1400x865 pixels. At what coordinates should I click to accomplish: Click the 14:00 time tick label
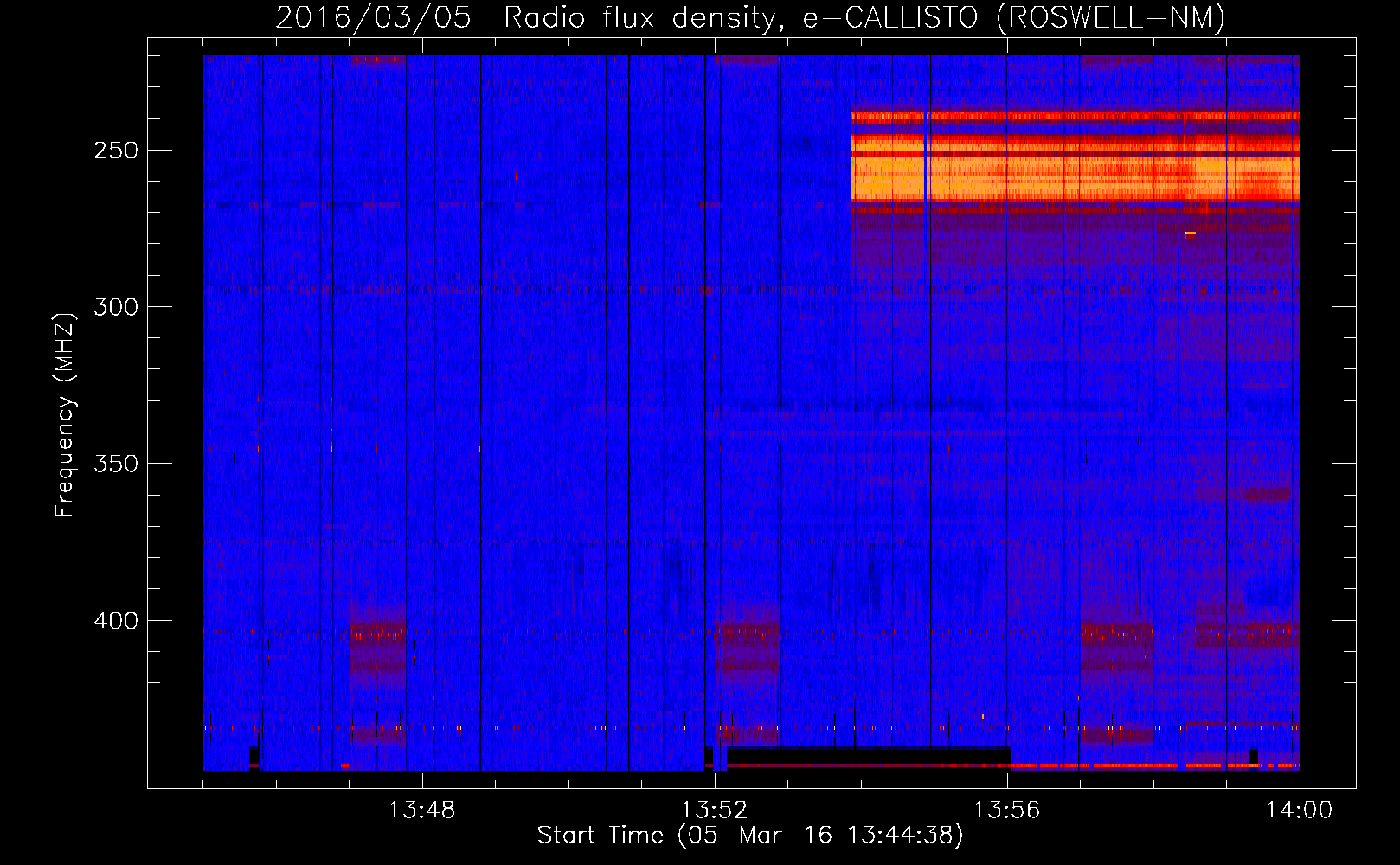1299,811
